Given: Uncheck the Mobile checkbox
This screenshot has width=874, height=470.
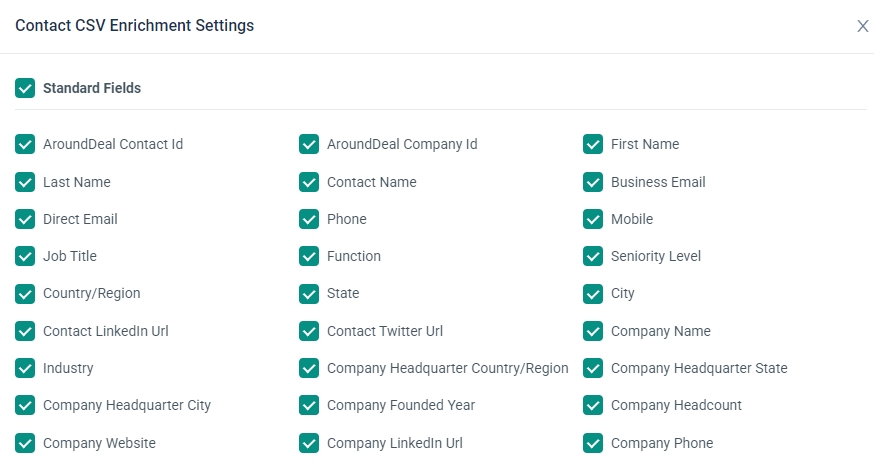Looking at the screenshot, I should pyautogui.click(x=593, y=219).
